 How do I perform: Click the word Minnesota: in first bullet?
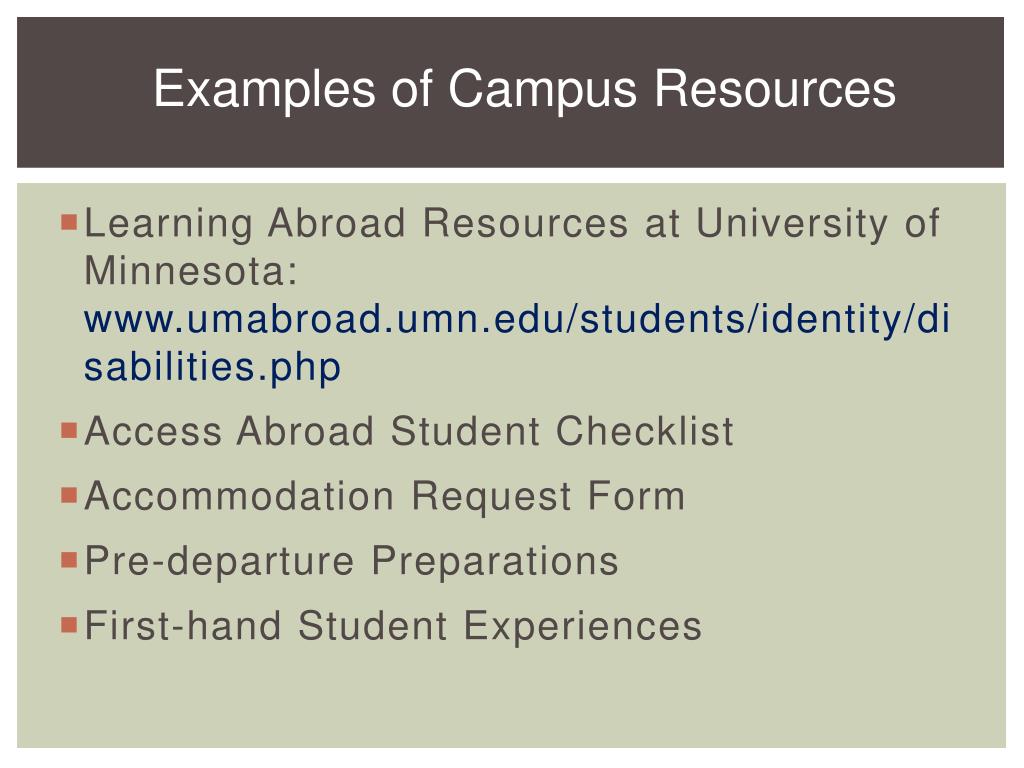coord(191,270)
